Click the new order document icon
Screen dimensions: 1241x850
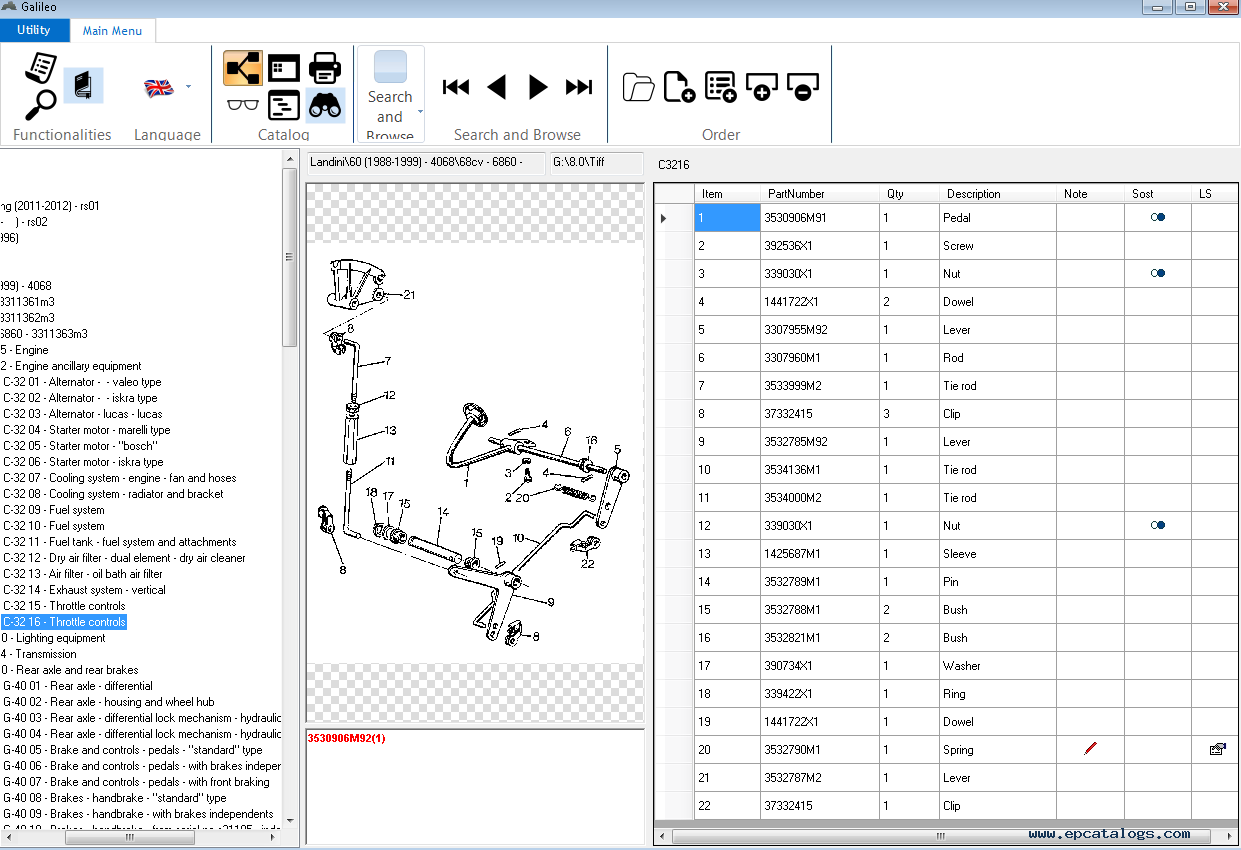679,87
